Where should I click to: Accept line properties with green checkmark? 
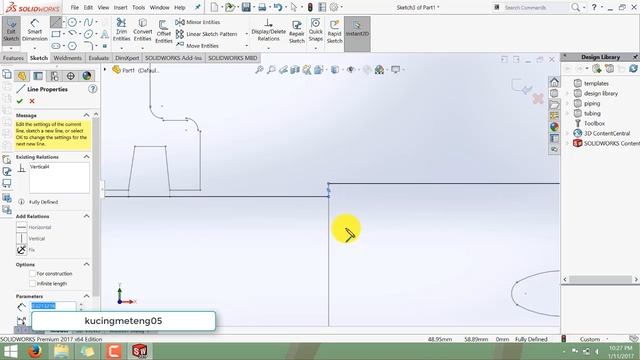20,101
